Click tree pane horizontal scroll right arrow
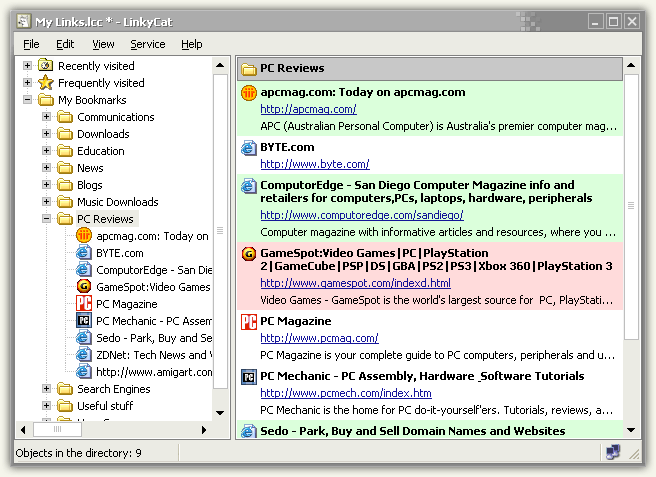This screenshot has height=477, width=656. coord(204,430)
